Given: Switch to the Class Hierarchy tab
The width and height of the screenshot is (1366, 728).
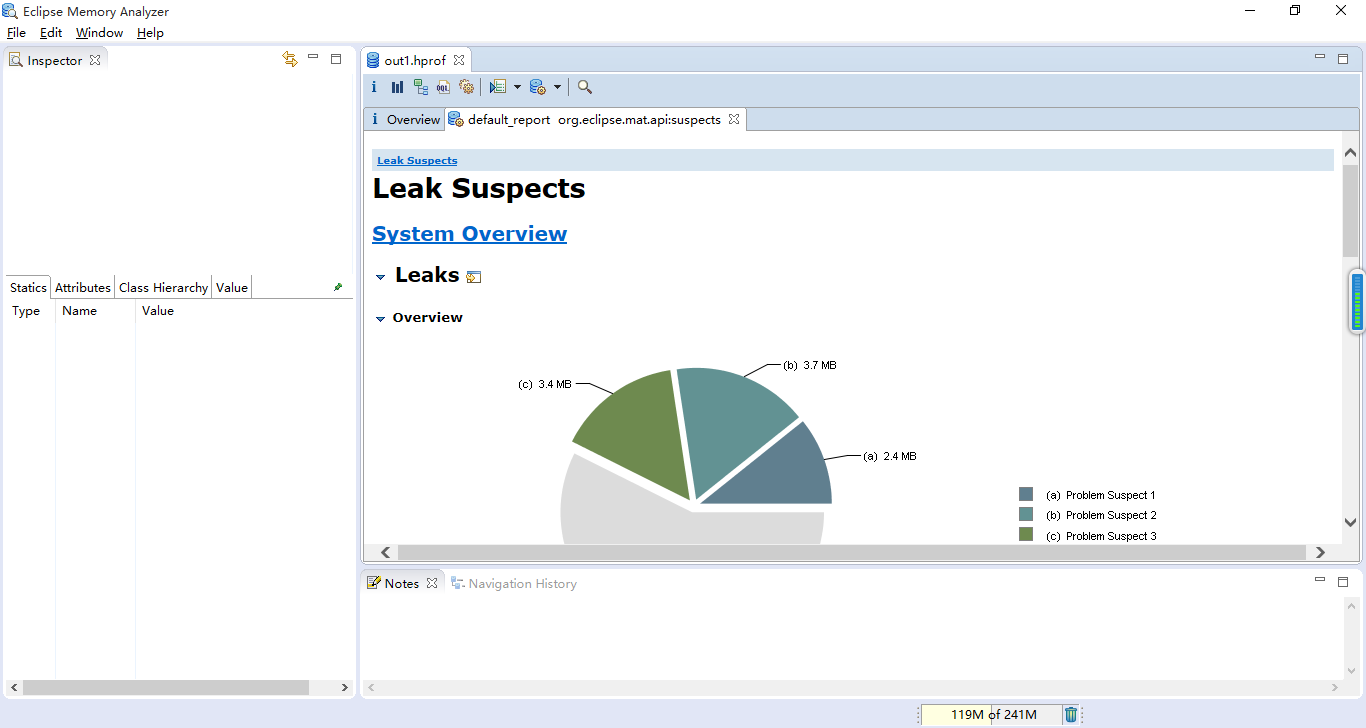Looking at the screenshot, I should [163, 287].
